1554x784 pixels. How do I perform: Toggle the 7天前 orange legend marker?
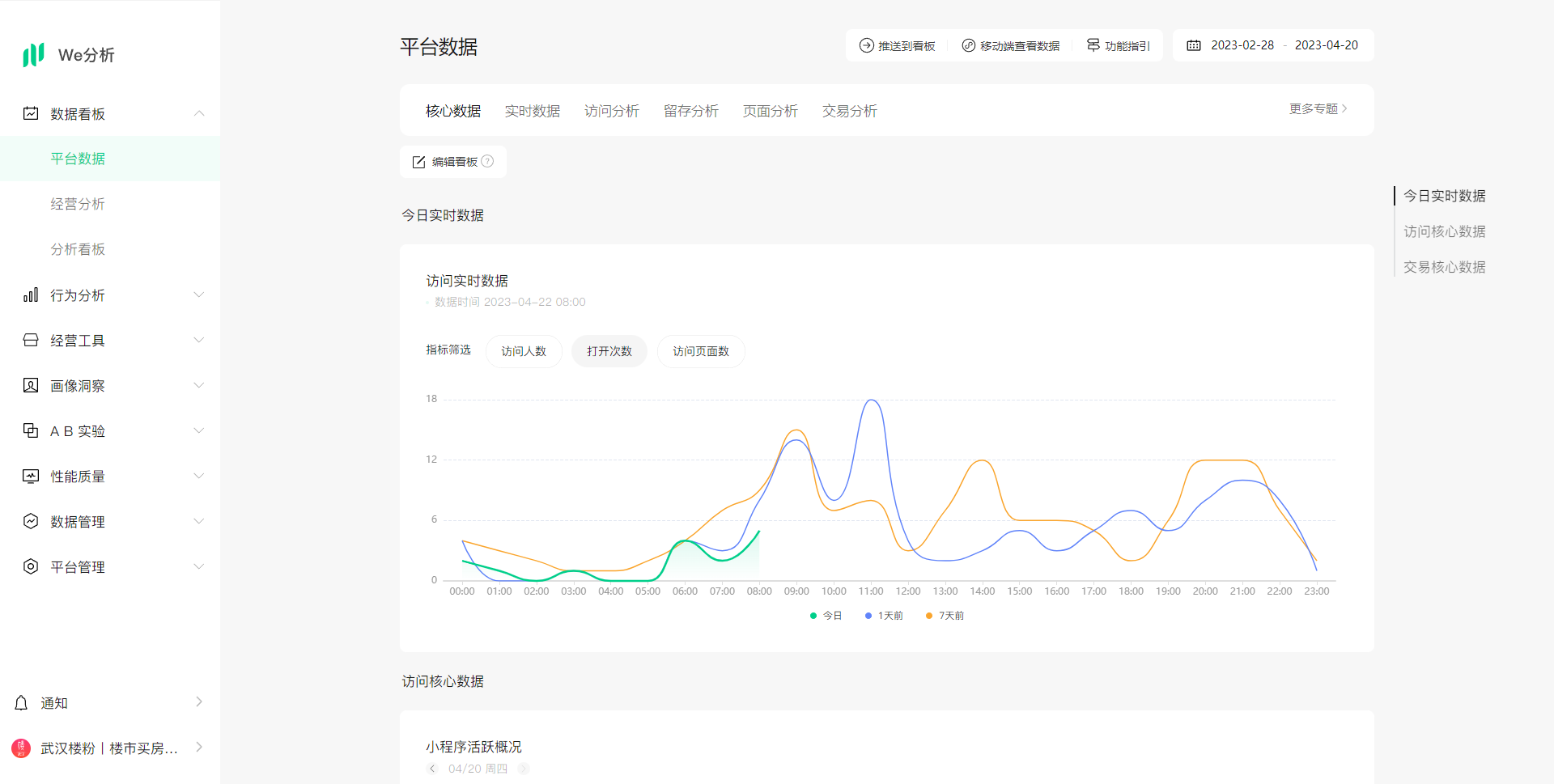pyautogui.click(x=929, y=616)
